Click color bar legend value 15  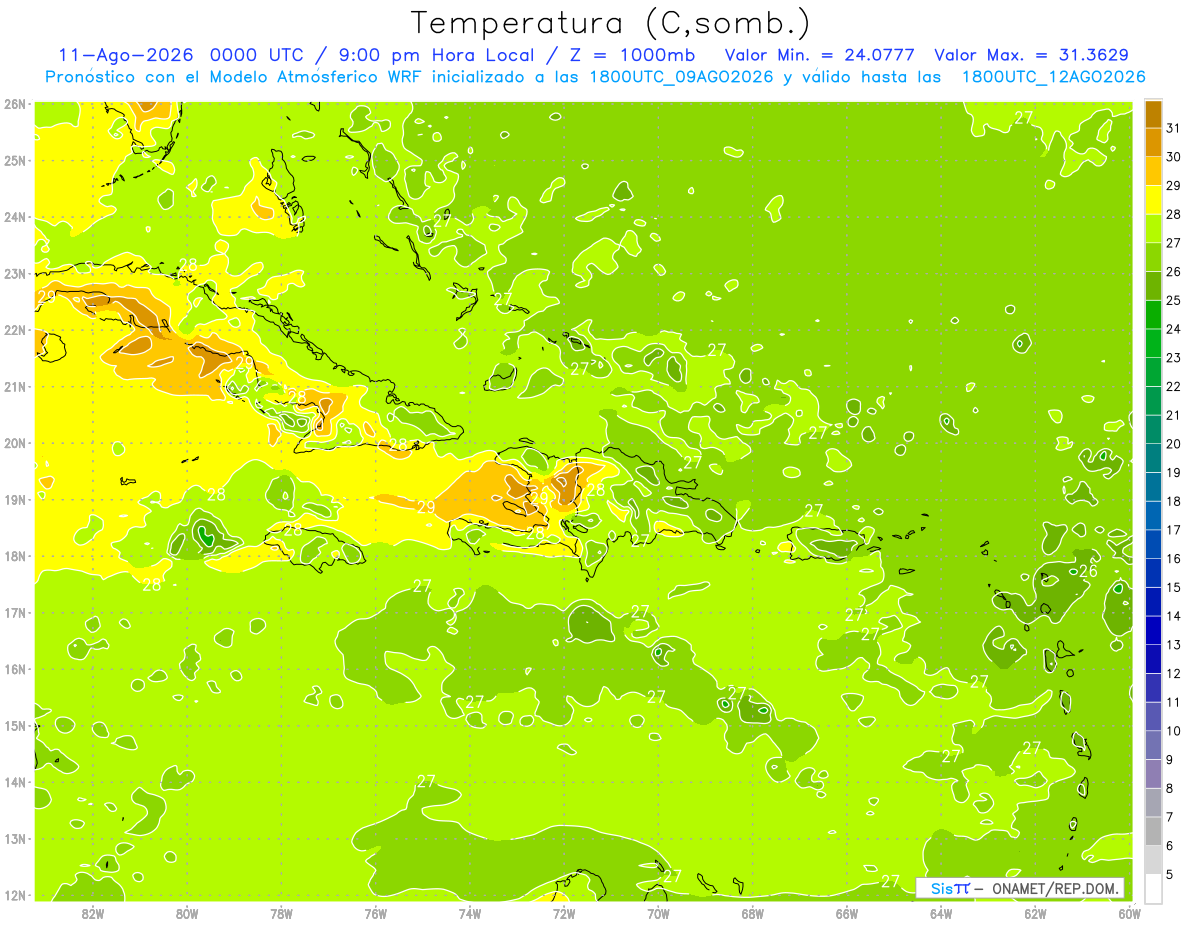click(x=1173, y=587)
